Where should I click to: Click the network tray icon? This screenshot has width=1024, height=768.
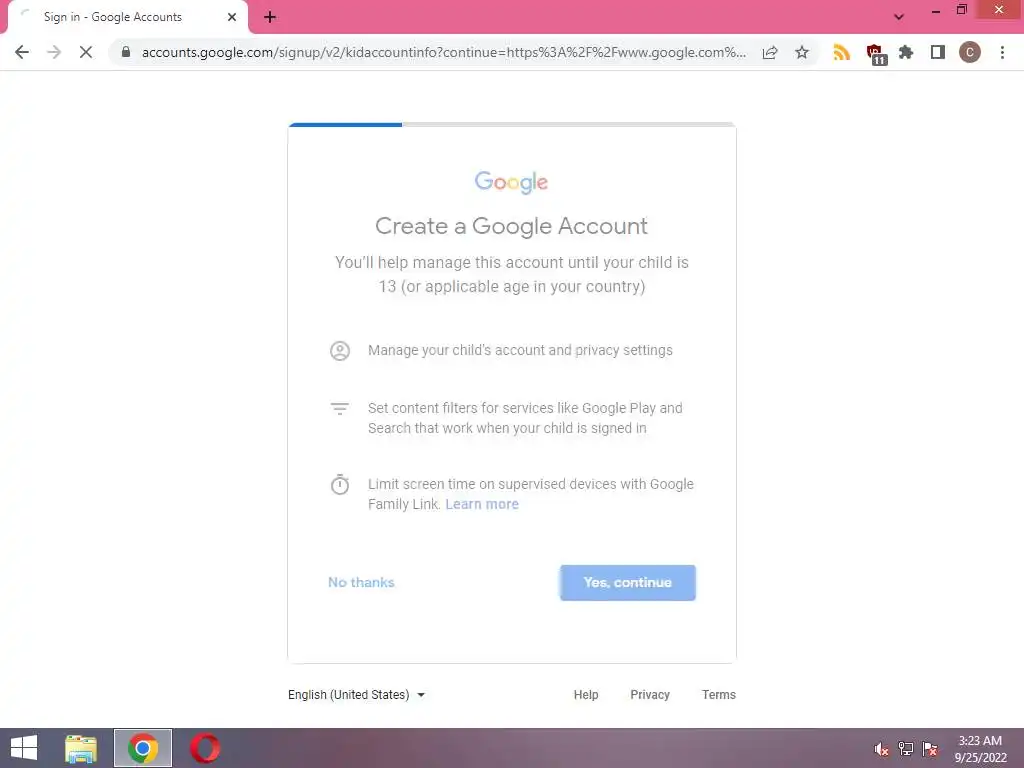[x=906, y=749]
